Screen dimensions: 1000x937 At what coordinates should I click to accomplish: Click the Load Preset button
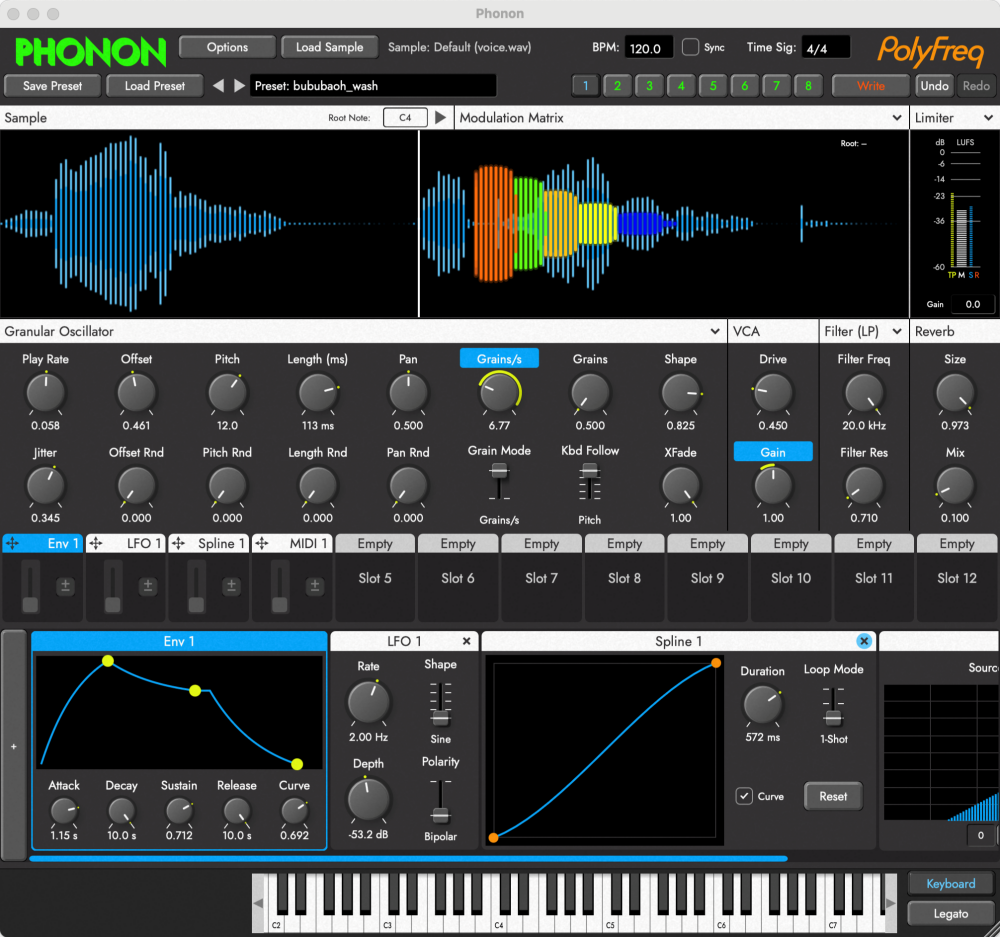tap(155, 85)
